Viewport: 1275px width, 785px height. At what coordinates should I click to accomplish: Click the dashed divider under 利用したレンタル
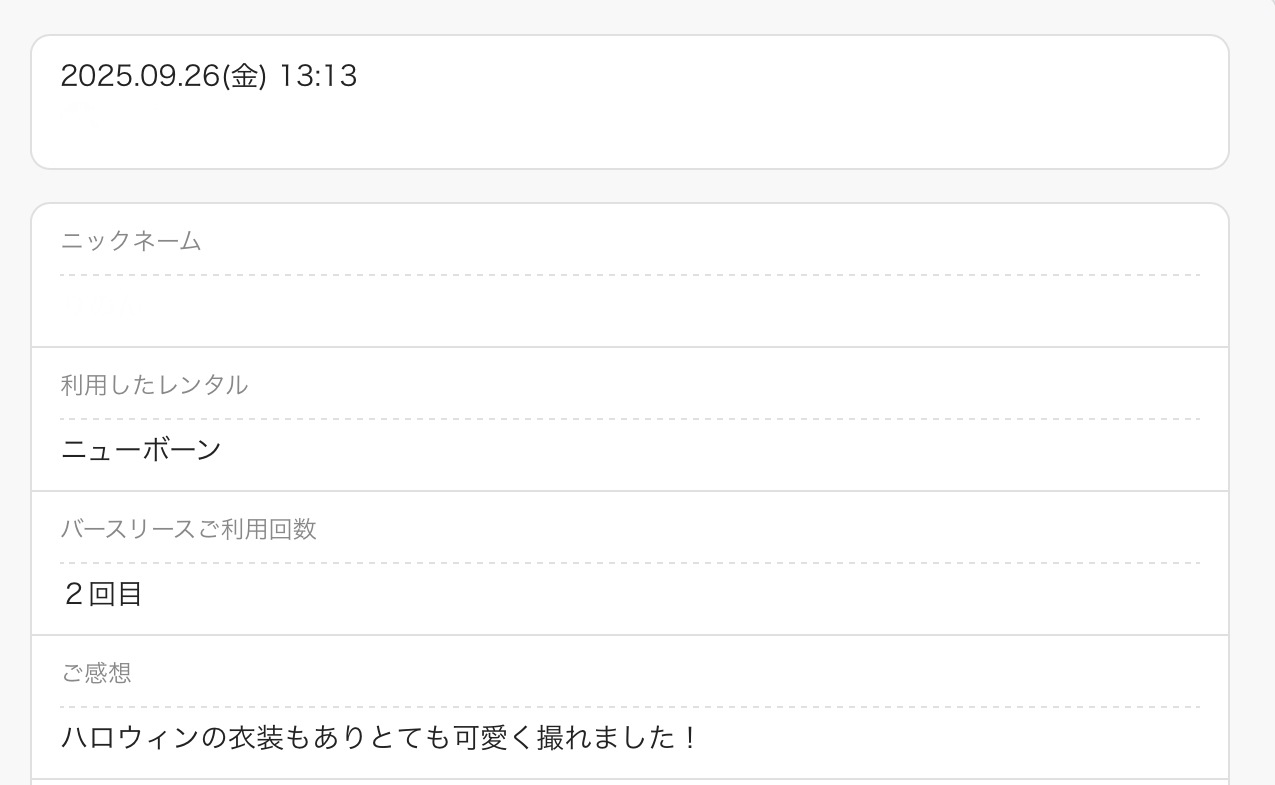coord(630,419)
